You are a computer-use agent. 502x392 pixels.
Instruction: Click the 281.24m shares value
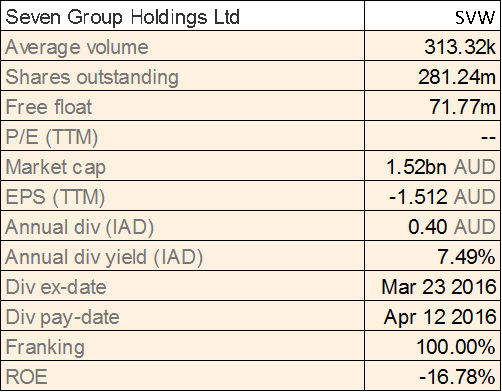(457, 77)
